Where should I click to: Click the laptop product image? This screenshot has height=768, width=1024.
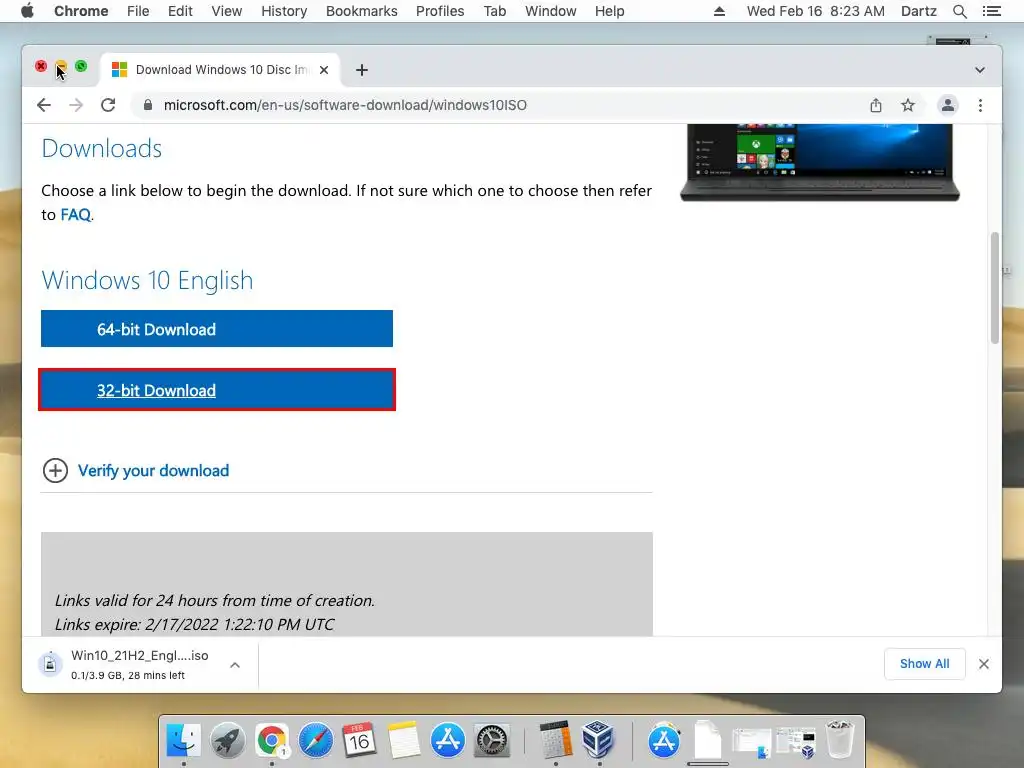click(820, 163)
